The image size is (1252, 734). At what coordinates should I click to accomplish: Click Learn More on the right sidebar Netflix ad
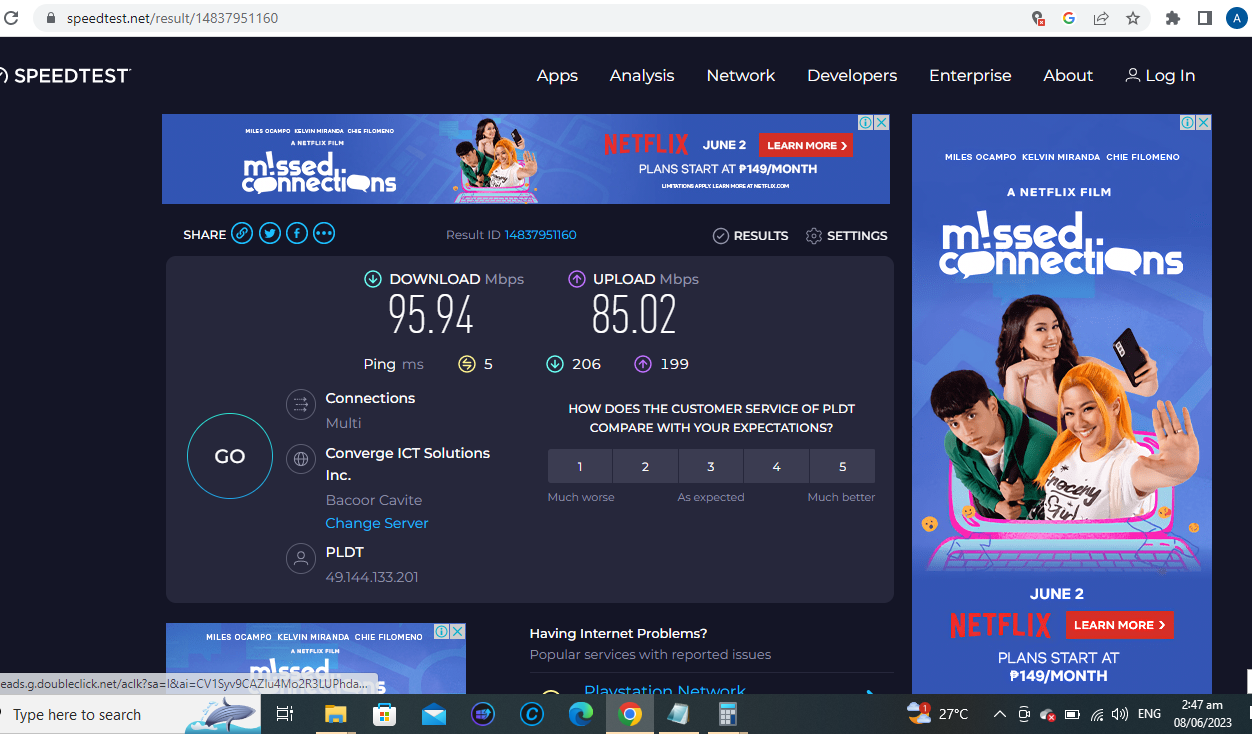point(1119,625)
